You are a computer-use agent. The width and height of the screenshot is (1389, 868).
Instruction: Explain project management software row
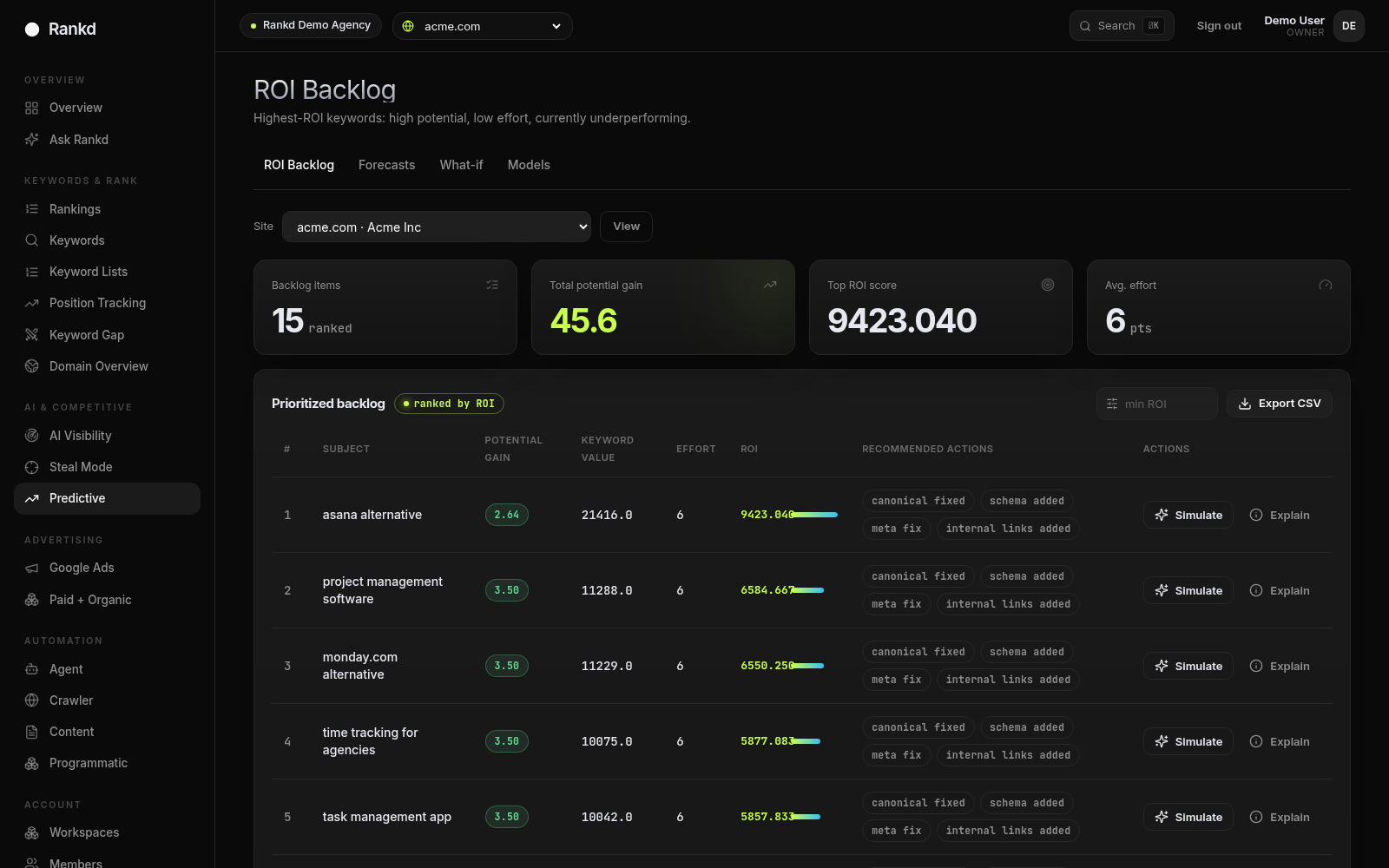[1280, 590]
